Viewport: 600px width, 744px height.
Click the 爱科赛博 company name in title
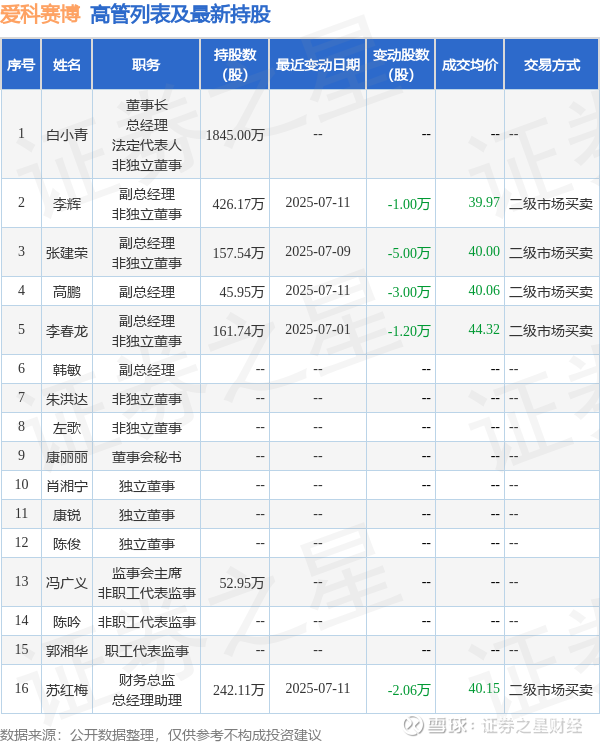tap(40, 14)
